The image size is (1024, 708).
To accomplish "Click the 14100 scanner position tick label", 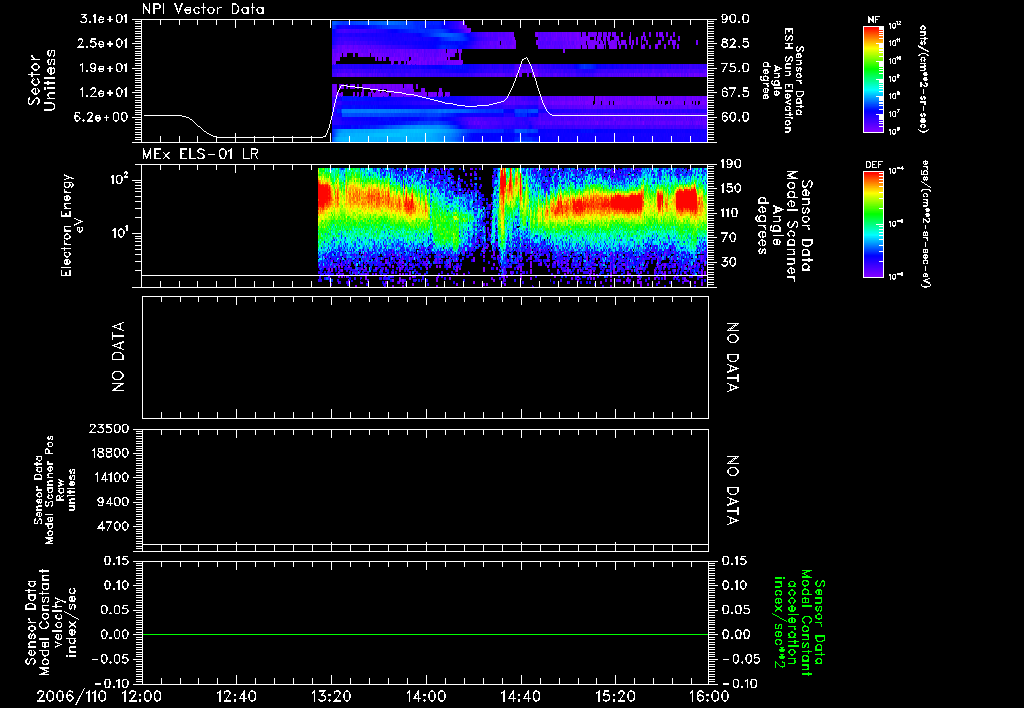I will (108, 477).
